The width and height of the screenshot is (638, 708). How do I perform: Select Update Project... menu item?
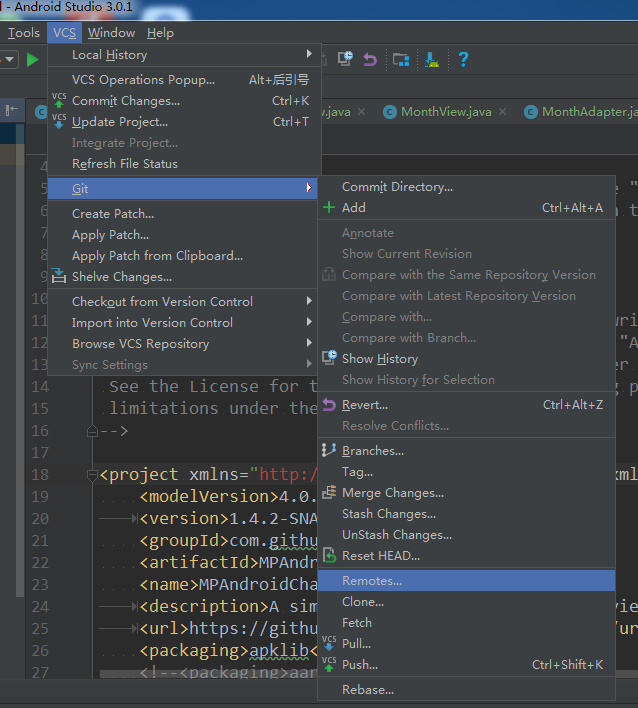[185, 122]
